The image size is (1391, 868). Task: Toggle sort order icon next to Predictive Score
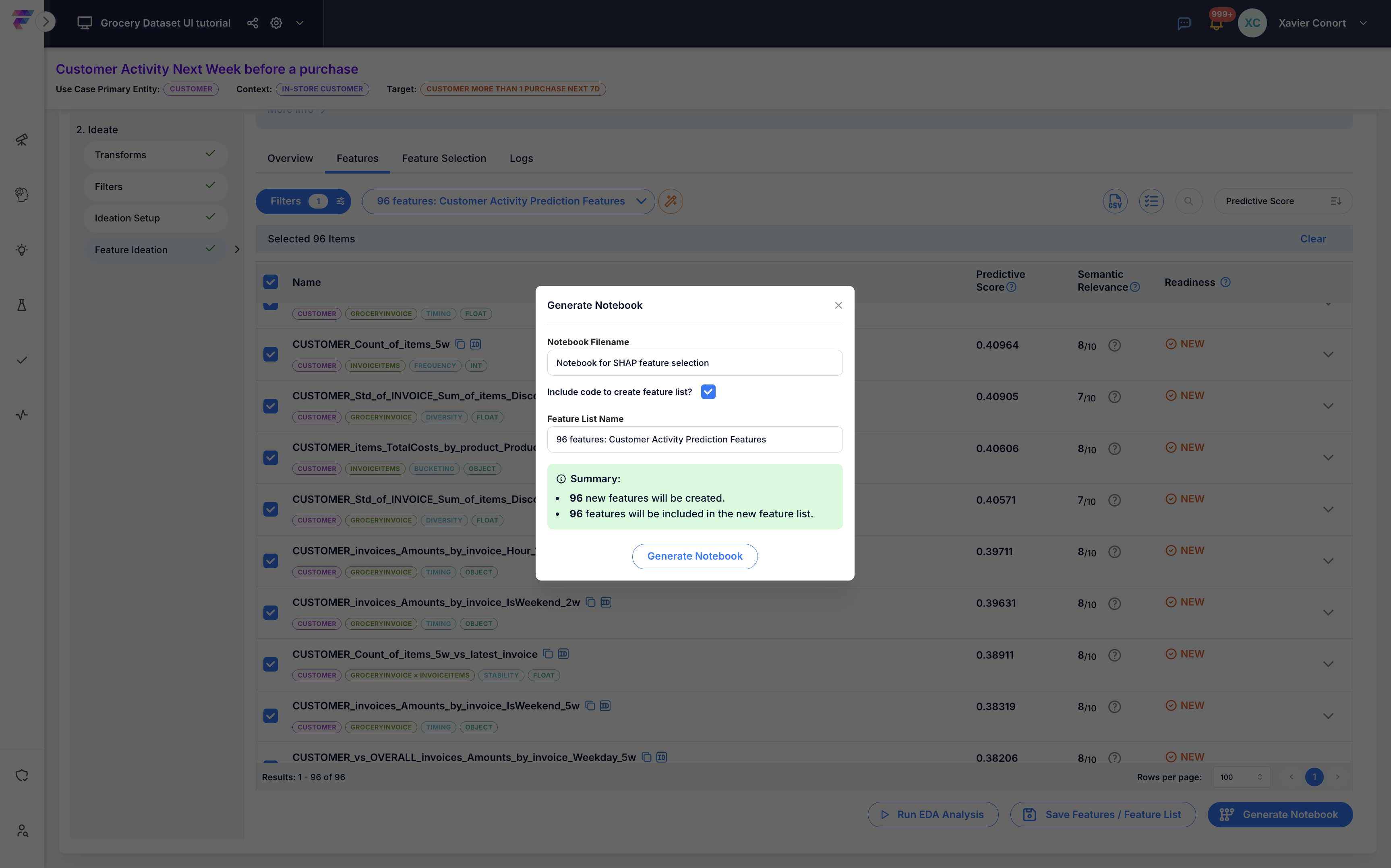point(1336,201)
